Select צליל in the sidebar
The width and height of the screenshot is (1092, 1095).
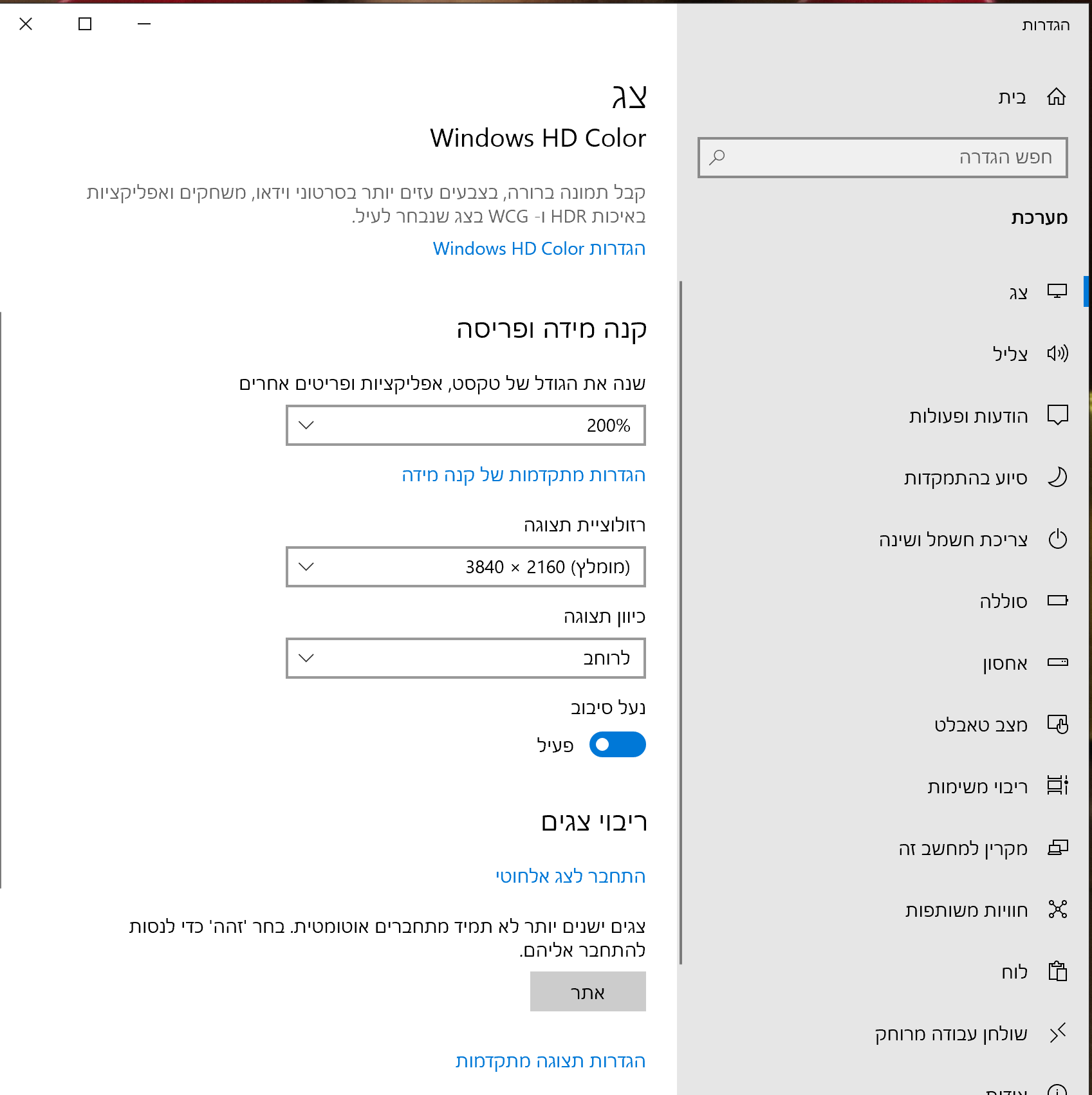pyautogui.click(x=883, y=353)
